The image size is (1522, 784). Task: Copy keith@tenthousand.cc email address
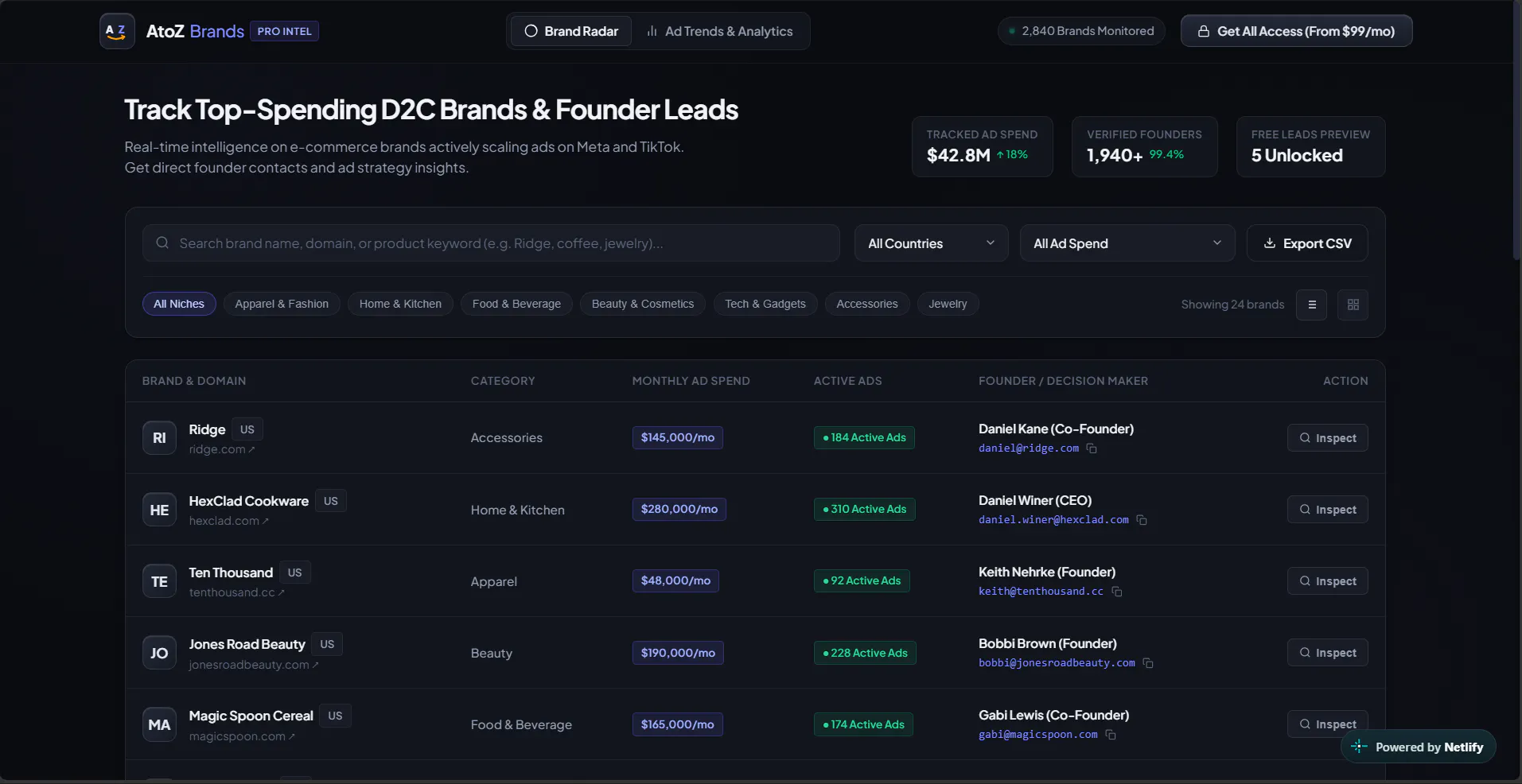coord(1117,592)
